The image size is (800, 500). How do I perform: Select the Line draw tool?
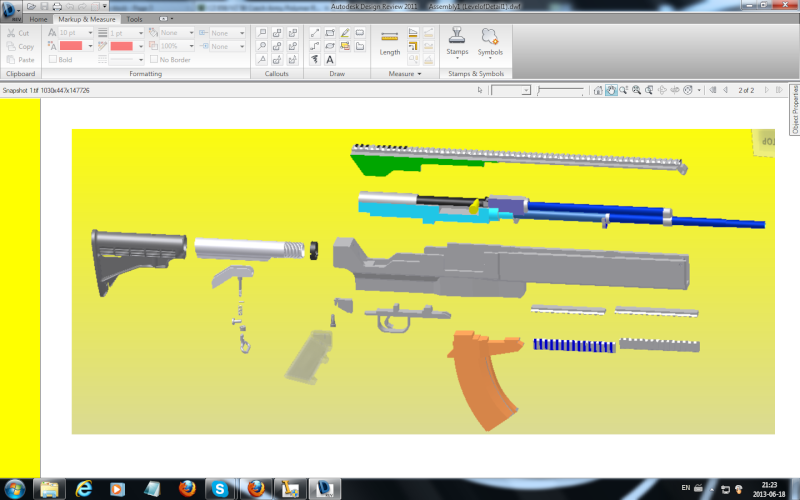coord(315,33)
